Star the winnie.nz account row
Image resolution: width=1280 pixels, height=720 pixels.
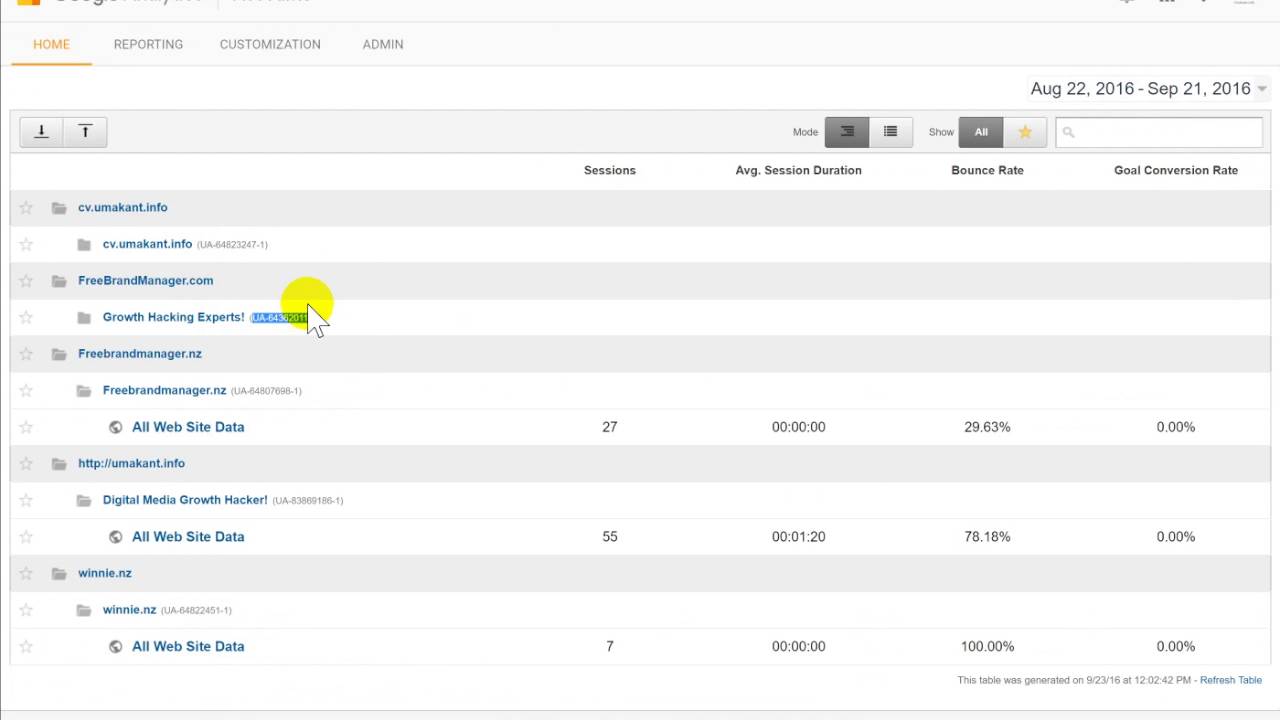26,574
